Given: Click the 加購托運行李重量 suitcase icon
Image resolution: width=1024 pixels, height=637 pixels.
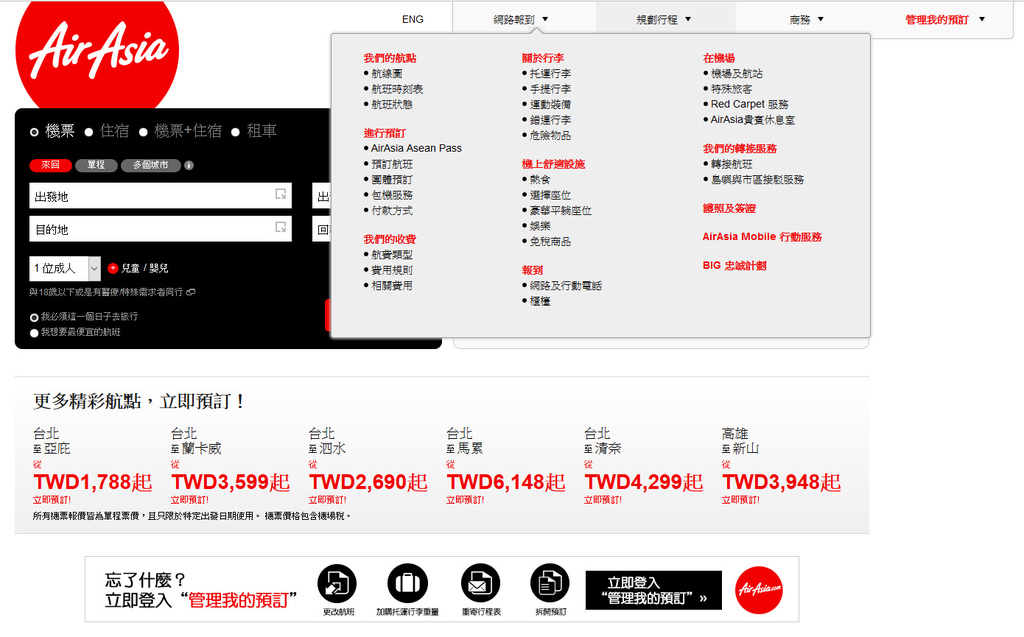Looking at the screenshot, I should (408, 583).
